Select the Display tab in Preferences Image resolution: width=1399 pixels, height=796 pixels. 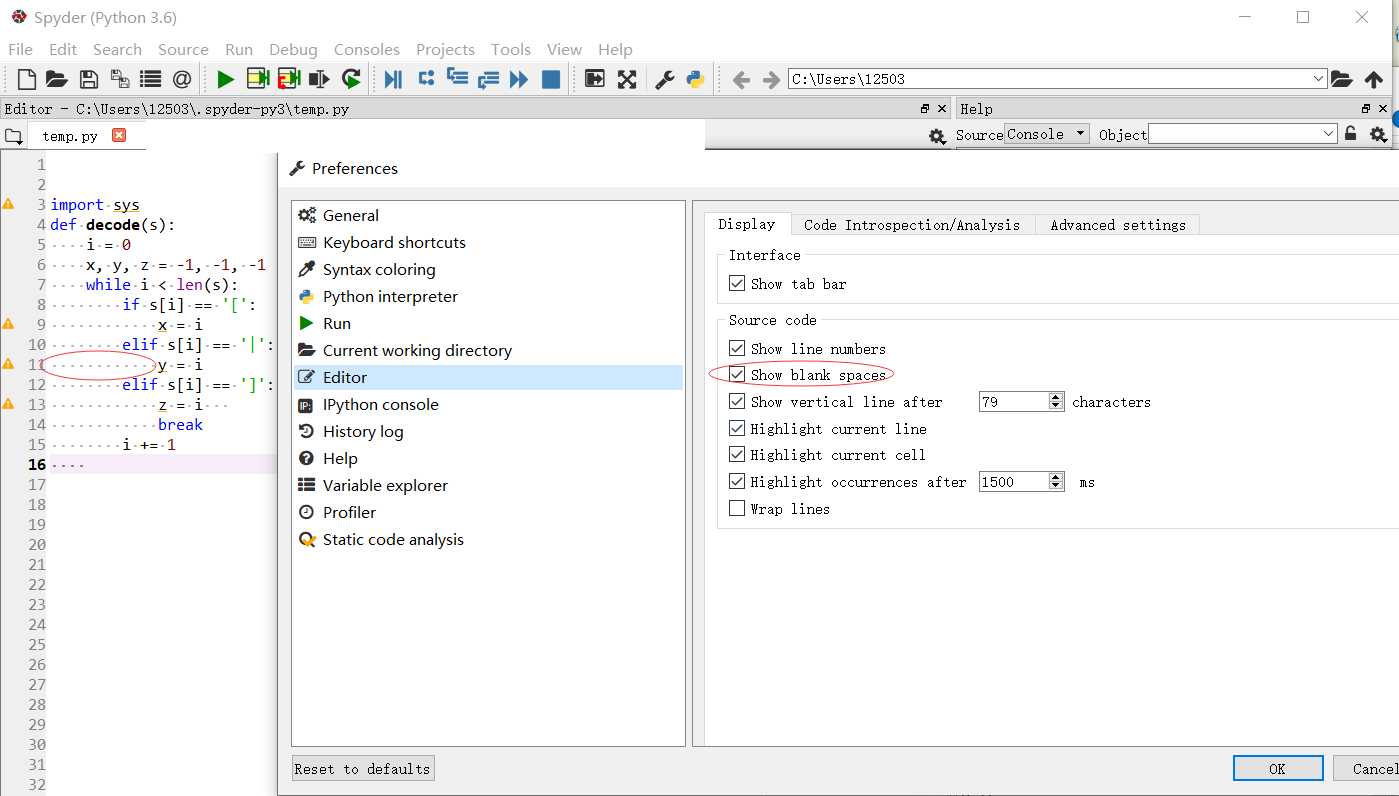pos(747,224)
